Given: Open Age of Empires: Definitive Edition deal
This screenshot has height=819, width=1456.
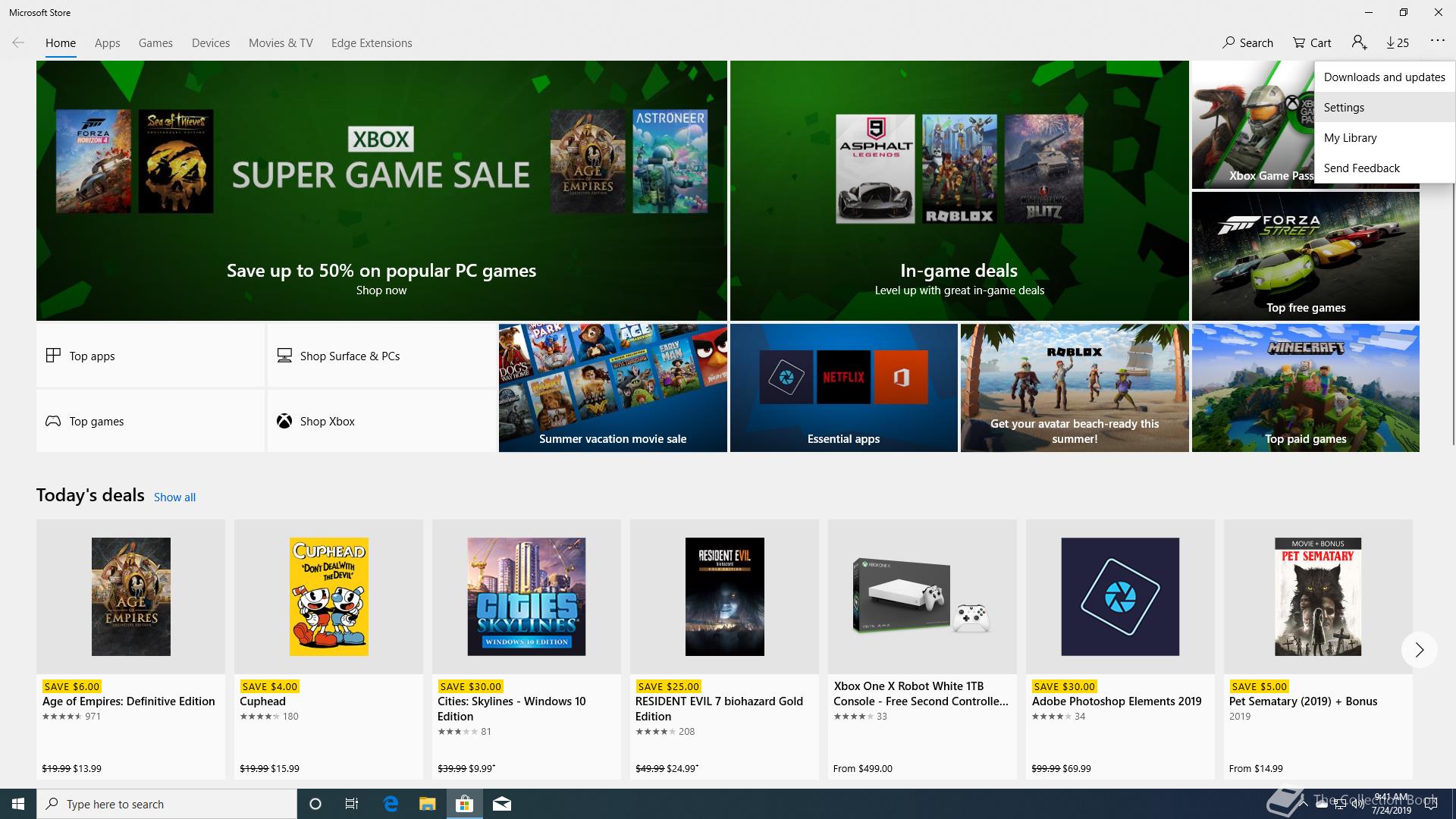Looking at the screenshot, I should click(x=130, y=649).
